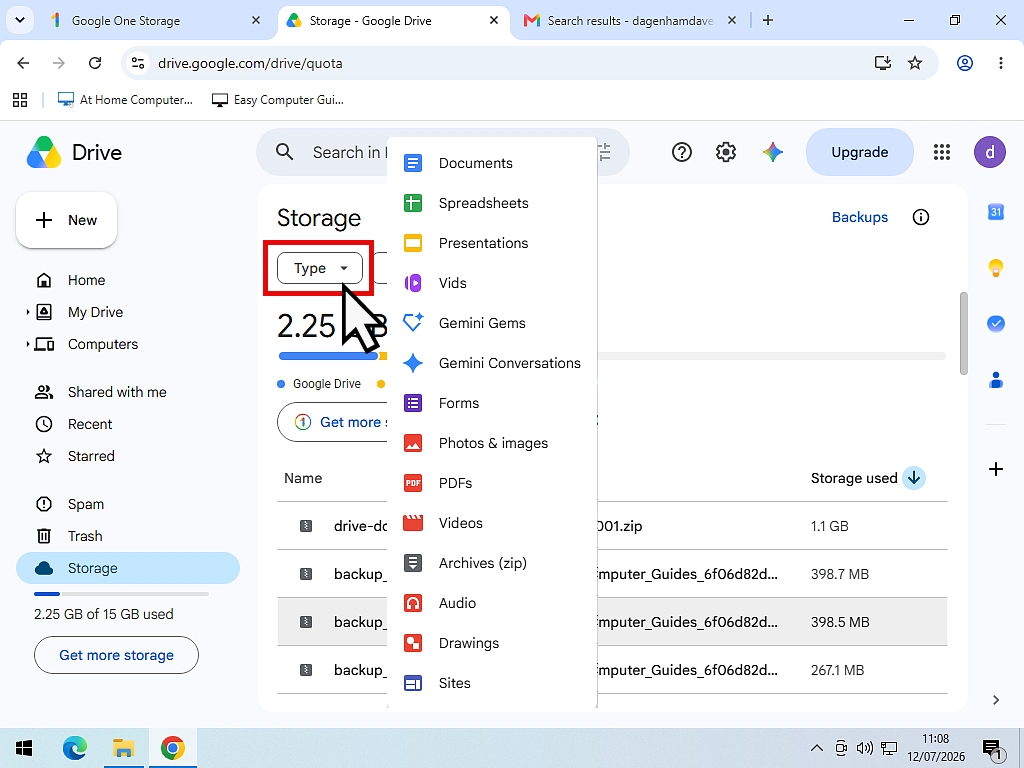1024x768 pixels.
Task: Select the Forms icon in Type list
Action: [413, 403]
